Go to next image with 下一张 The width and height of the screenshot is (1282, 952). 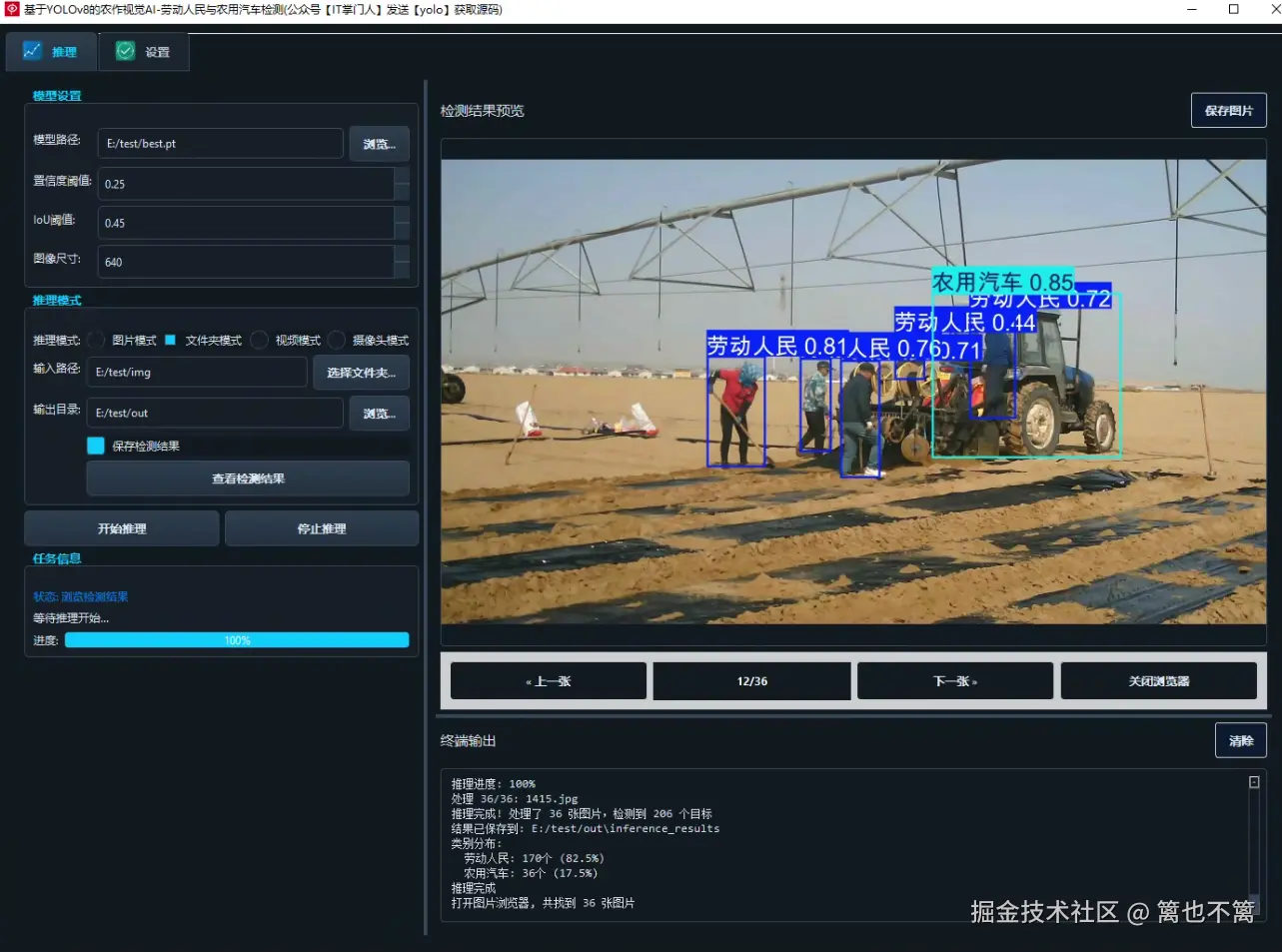click(x=955, y=681)
